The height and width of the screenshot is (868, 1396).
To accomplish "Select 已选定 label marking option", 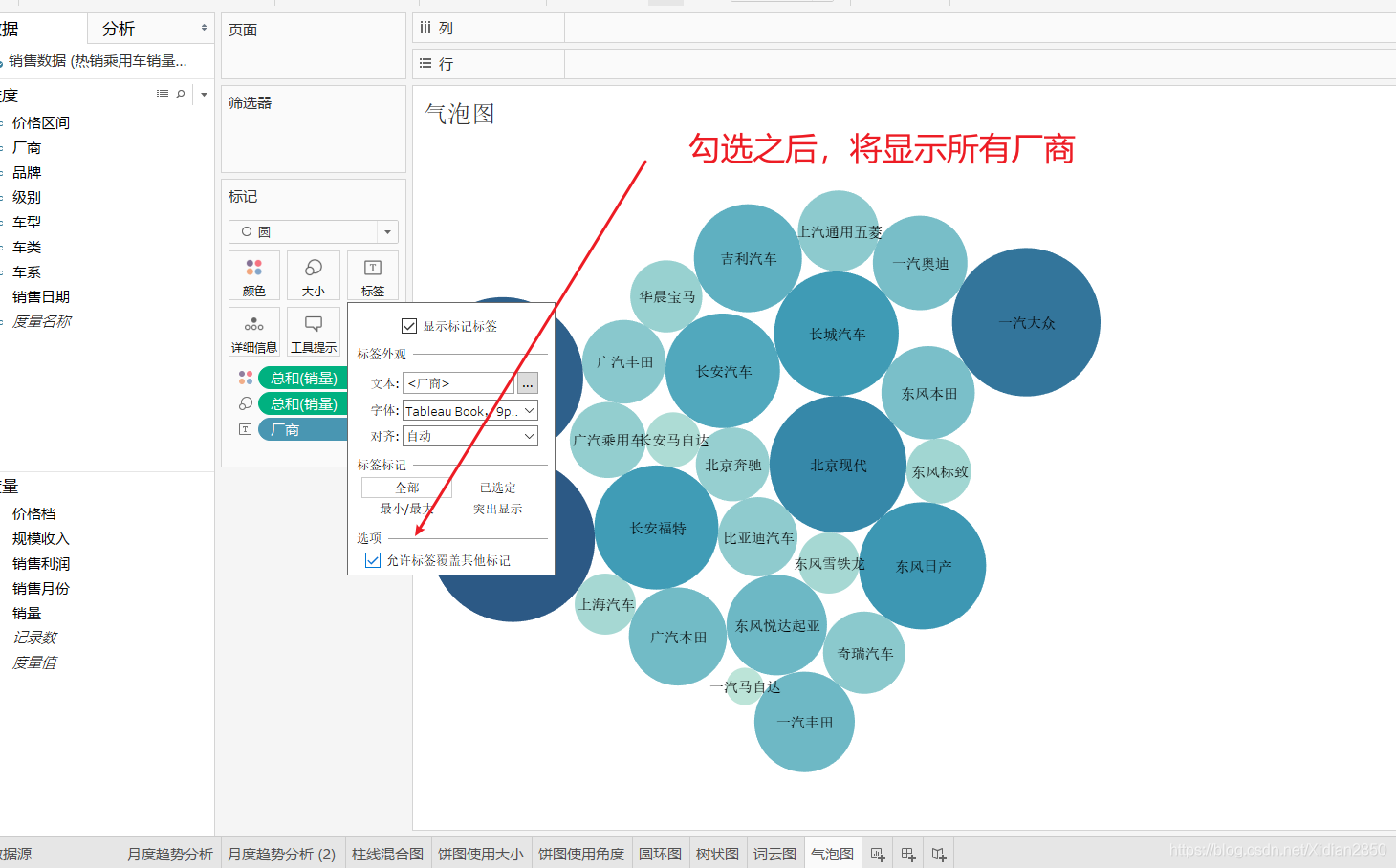I will (498, 488).
